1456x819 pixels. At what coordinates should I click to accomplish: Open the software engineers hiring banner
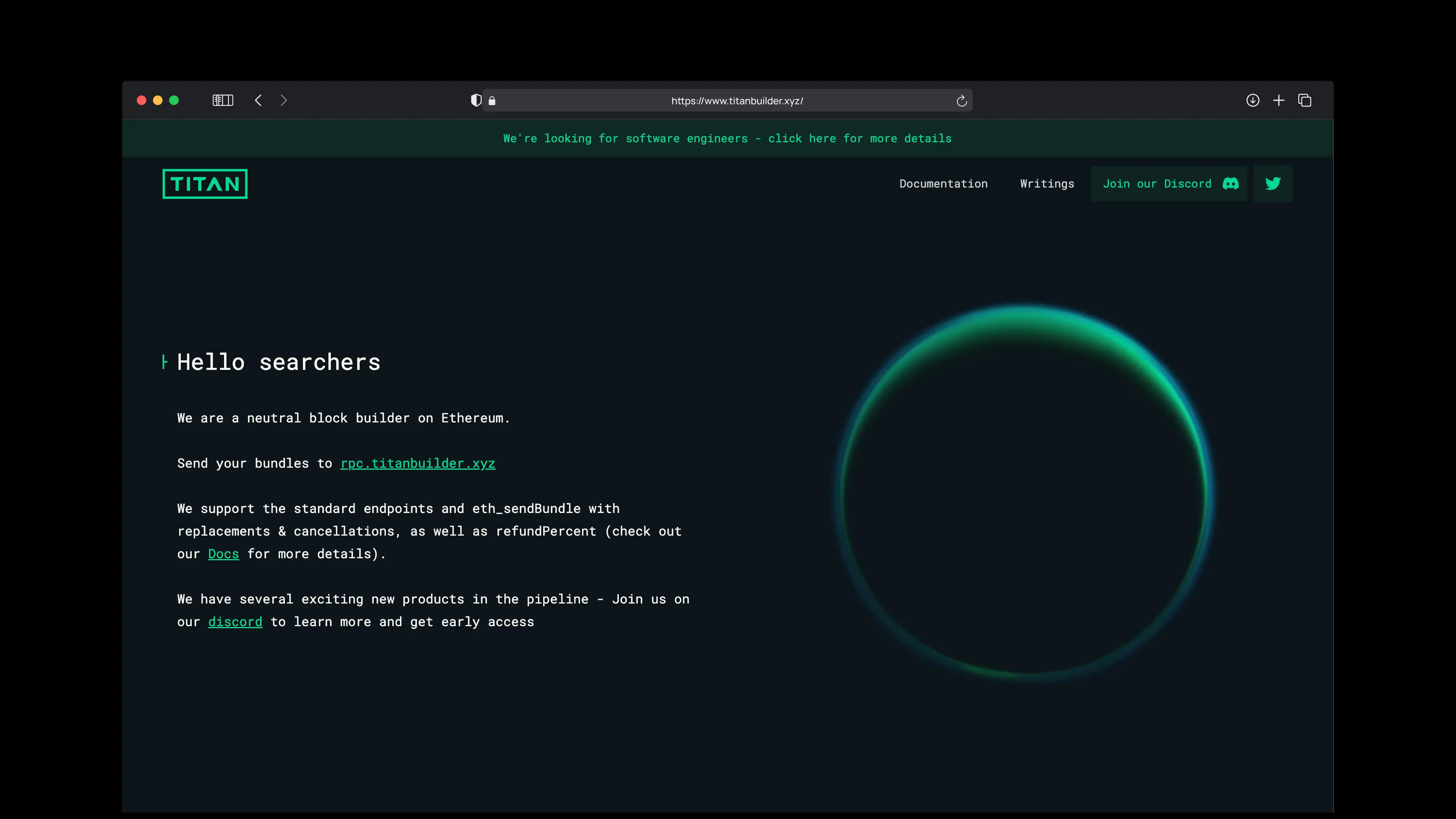(x=728, y=138)
